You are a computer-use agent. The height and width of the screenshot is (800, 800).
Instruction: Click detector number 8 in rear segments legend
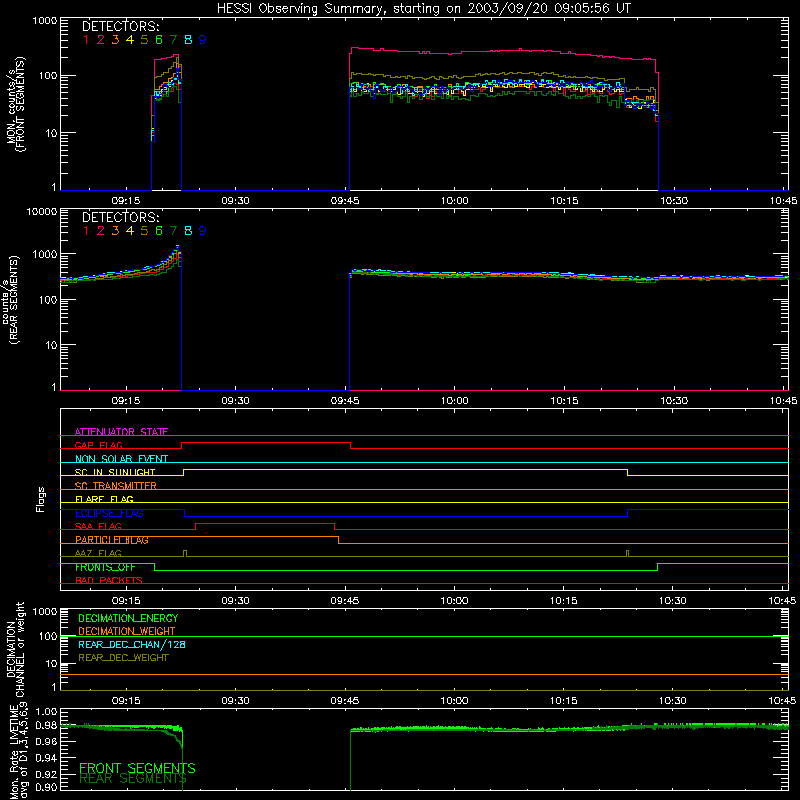188,231
